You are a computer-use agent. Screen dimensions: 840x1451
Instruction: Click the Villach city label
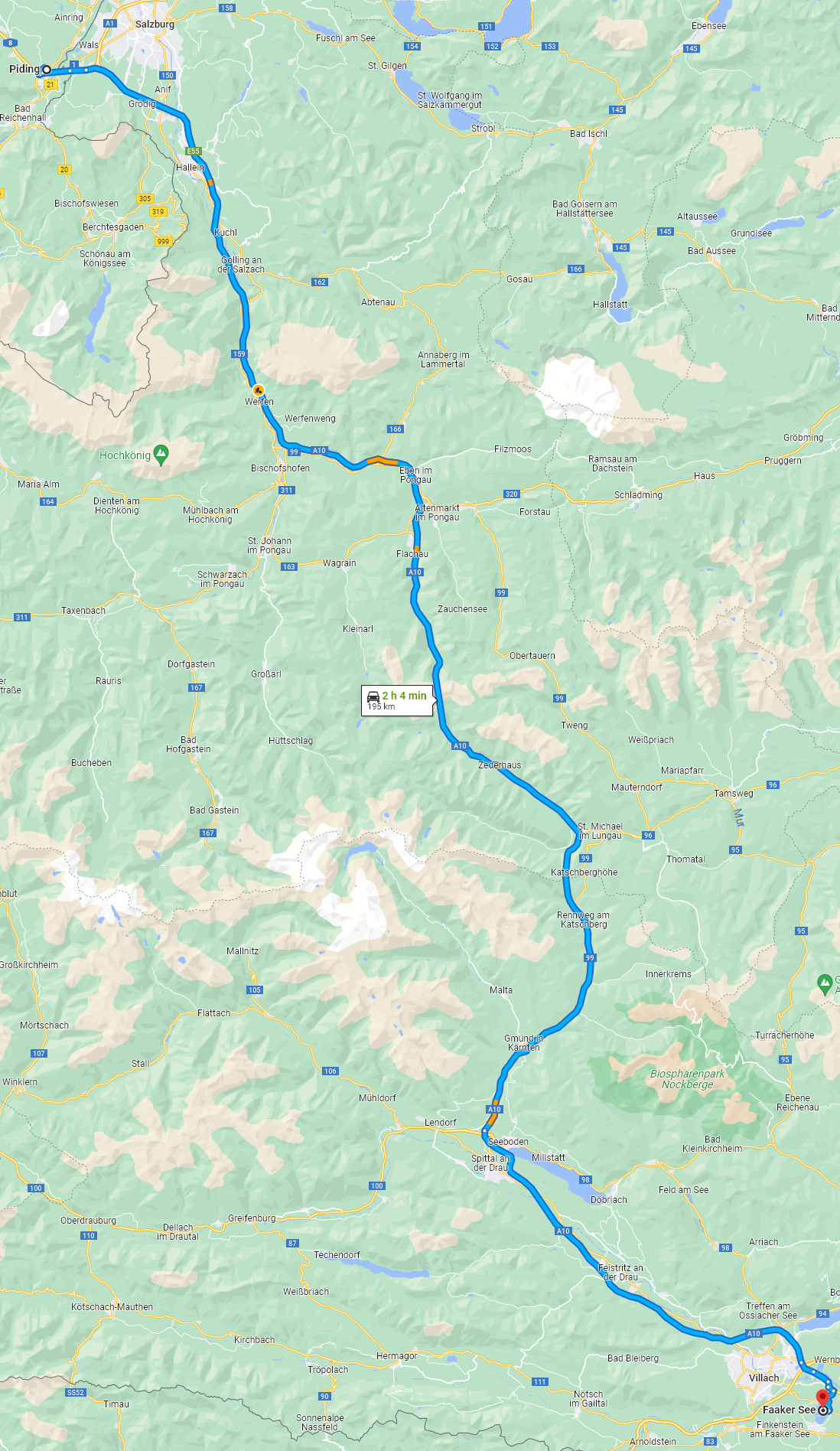pos(763,1378)
